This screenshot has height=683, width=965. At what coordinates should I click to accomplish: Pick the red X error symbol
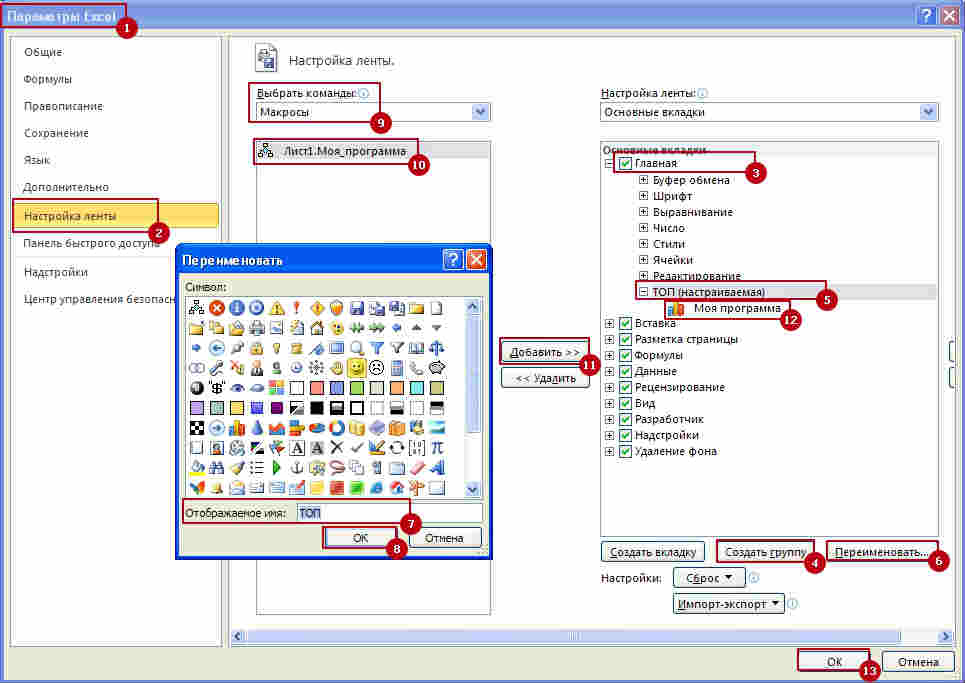pyautogui.click(x=217, y=308)
